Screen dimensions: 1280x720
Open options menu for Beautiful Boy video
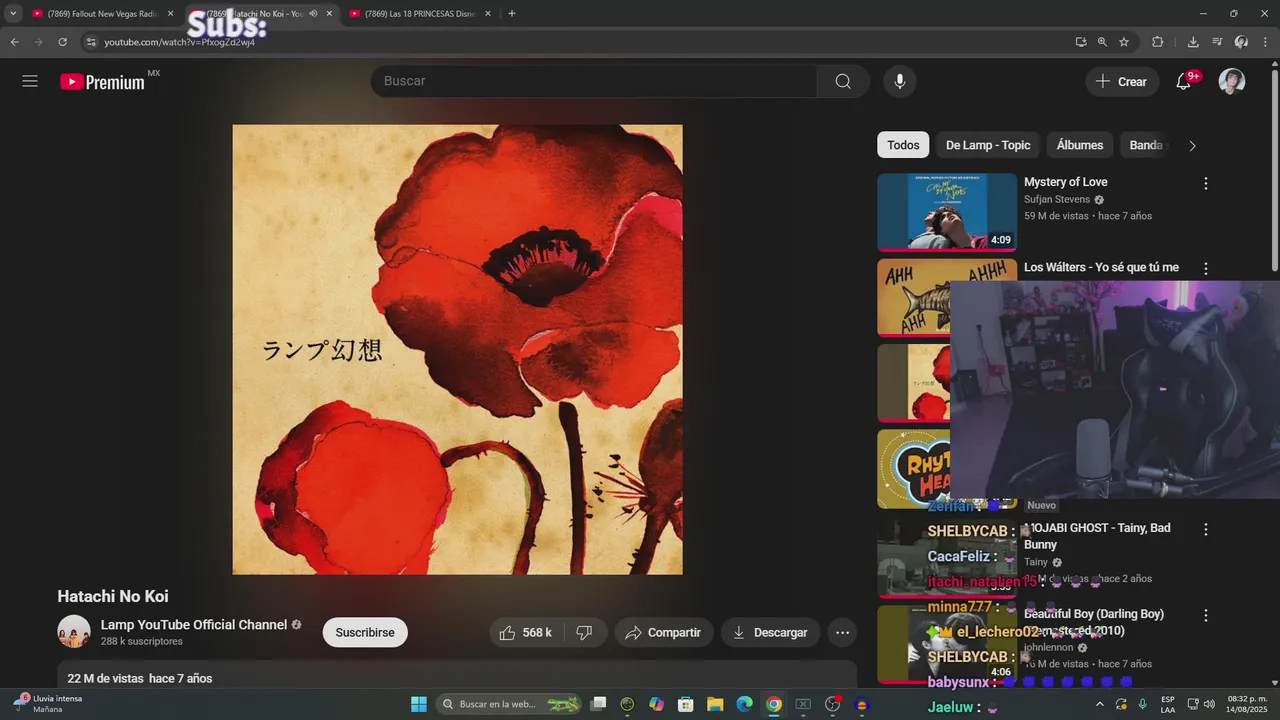[x=1205, y=615]
